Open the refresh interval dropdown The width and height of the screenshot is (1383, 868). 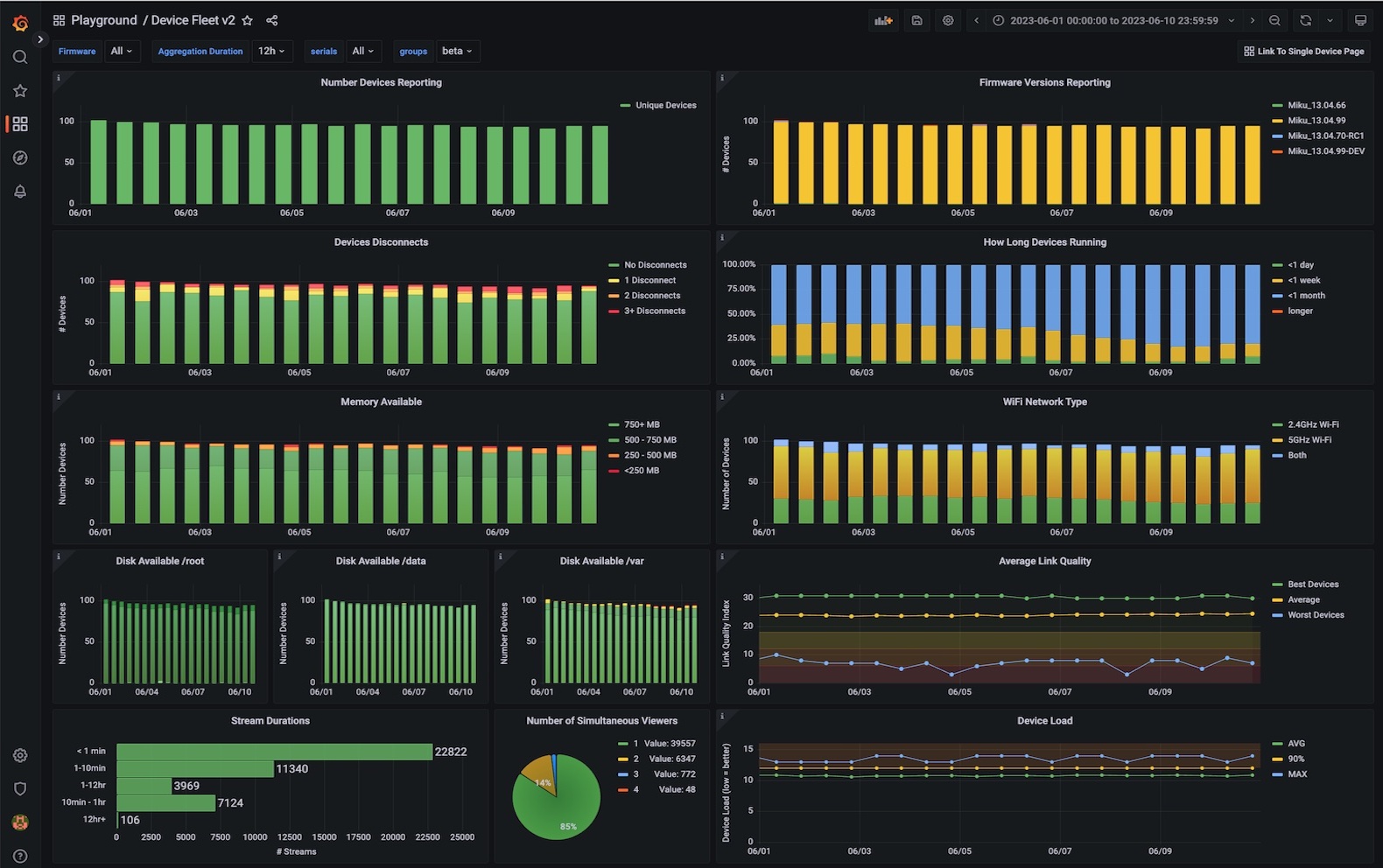[x=1330, y=20]
